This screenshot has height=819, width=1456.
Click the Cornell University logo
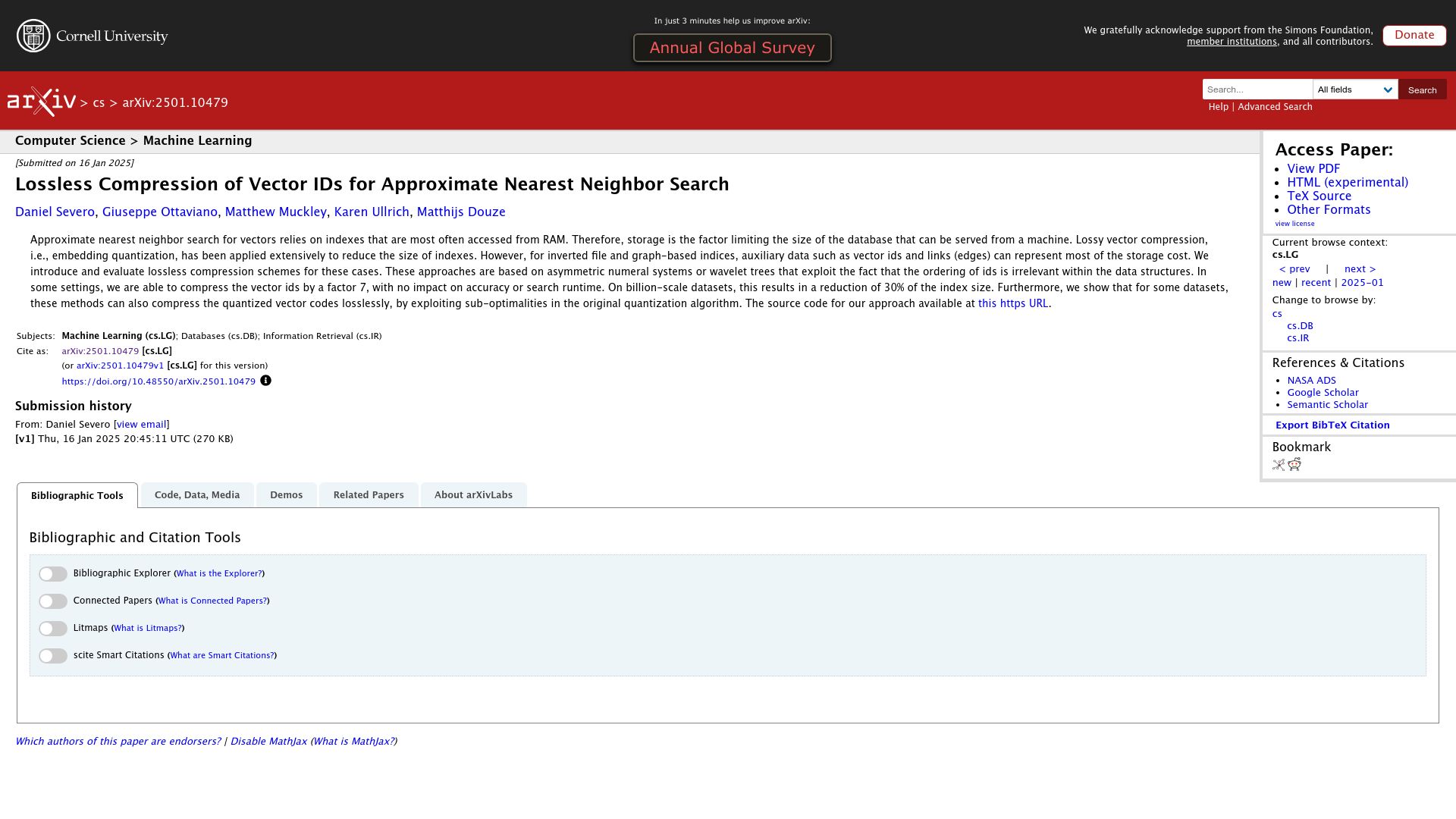pyautogui.click(x=93, y=36)
